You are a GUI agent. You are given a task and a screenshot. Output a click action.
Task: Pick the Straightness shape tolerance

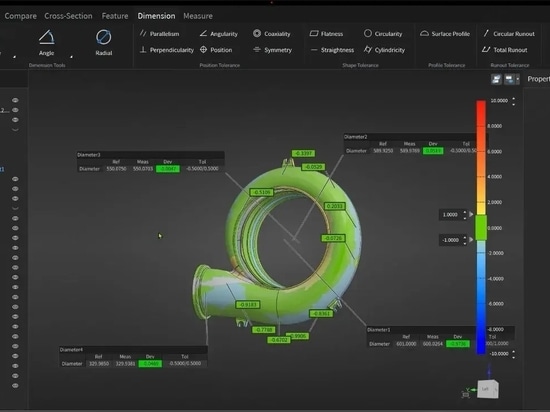pos(332,50)
